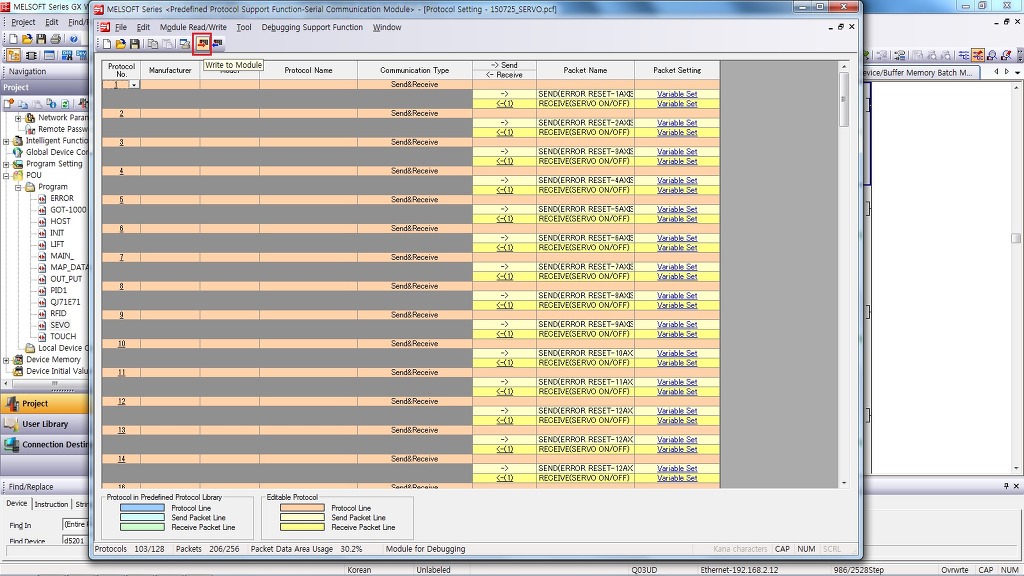Click the Help question-mark icon in GX Works toolbar
The width and height of the screenshot is (1024, 576).
click(x=74, y=39)
